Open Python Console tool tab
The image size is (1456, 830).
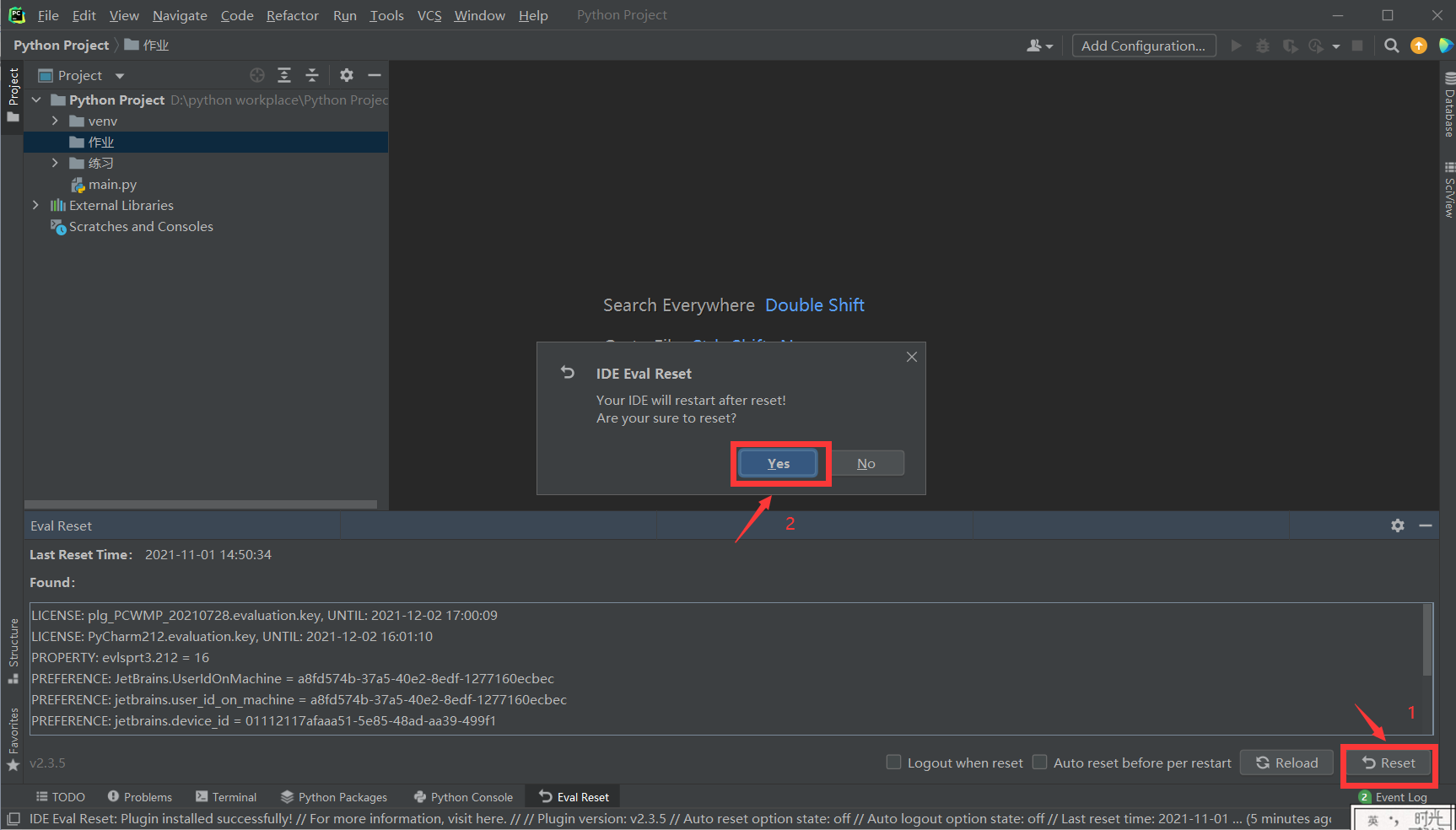pyautogui.click(x=463, y=797)
